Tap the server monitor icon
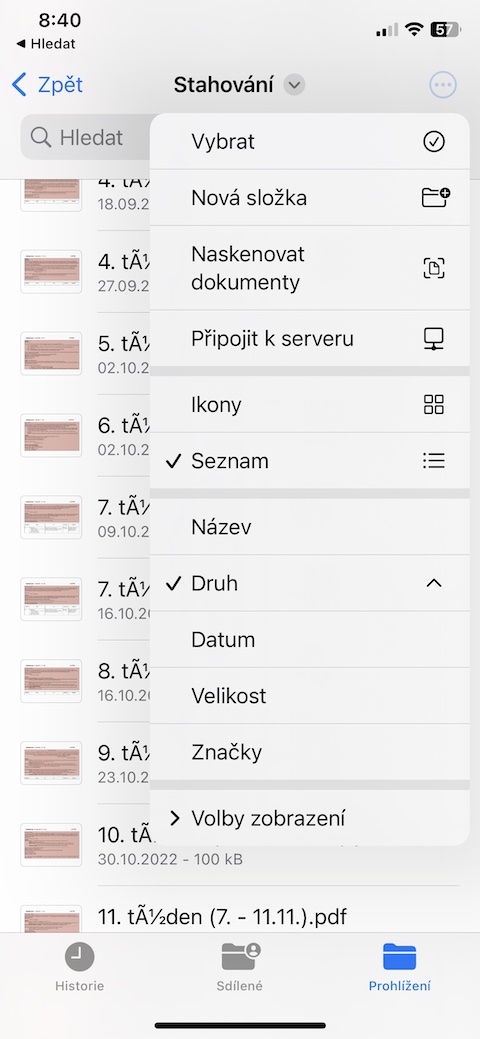This screenshot has width=480, height=1039. tap(434, 339)
